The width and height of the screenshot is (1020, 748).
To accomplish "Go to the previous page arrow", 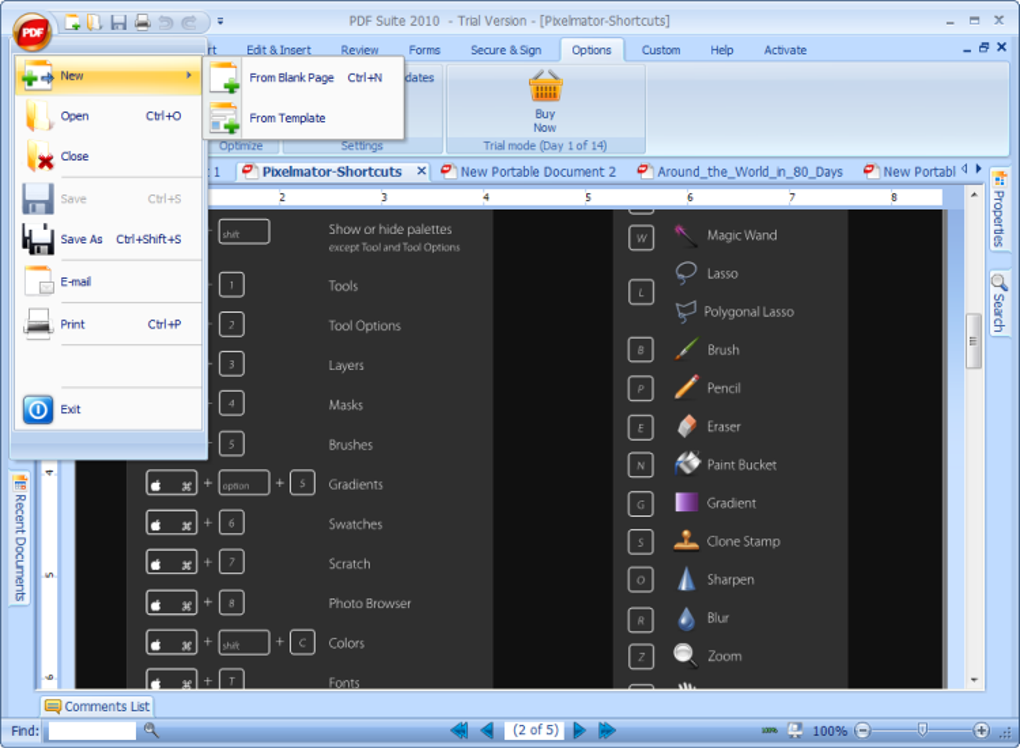I will pos(487,730).
